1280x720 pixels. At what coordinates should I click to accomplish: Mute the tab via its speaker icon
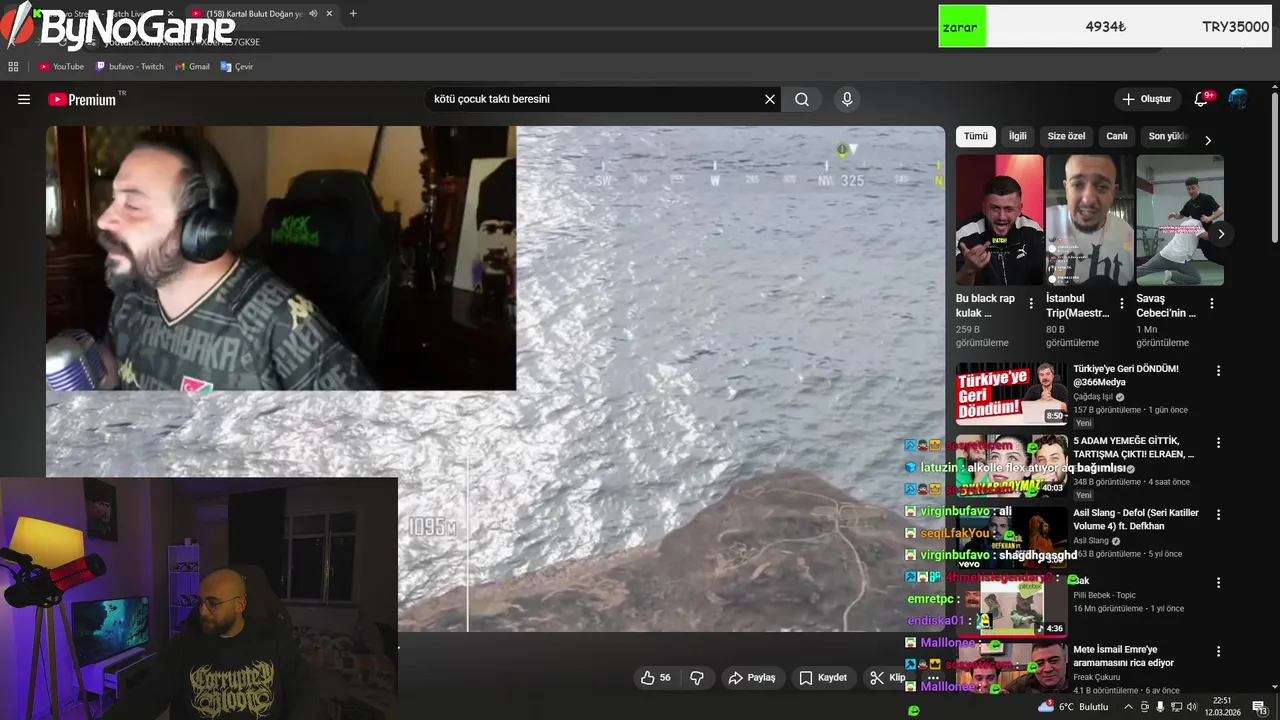click(314, 13)
